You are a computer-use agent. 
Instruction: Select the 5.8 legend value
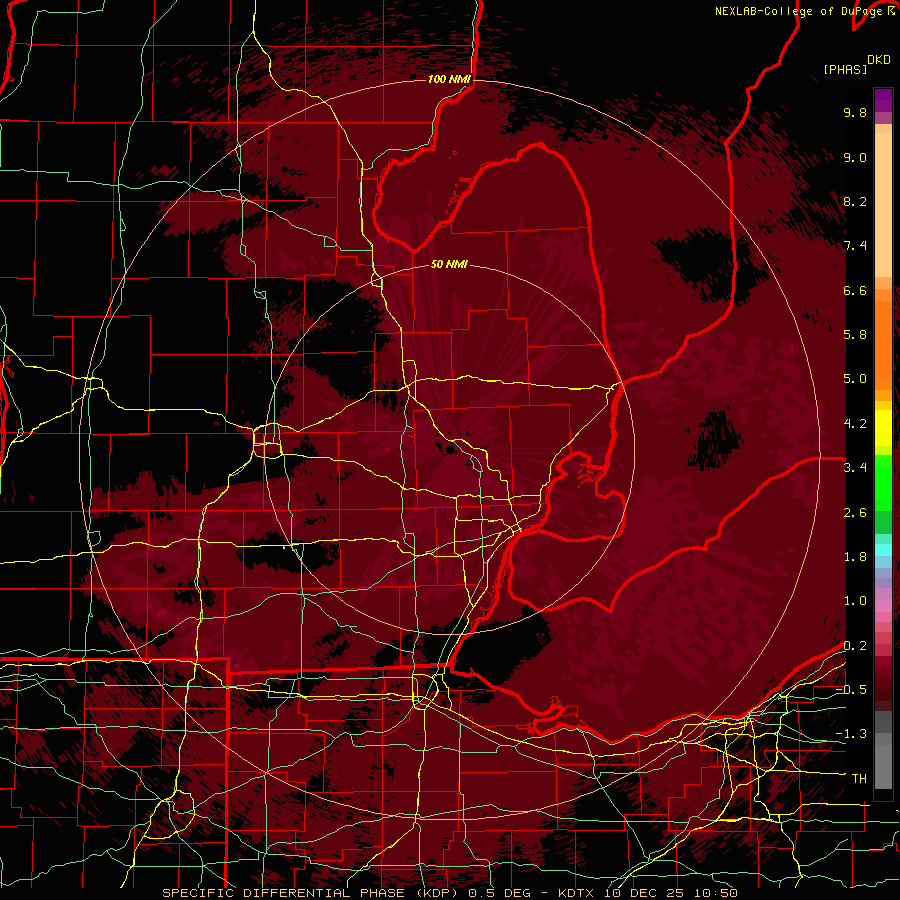[855, 335]
